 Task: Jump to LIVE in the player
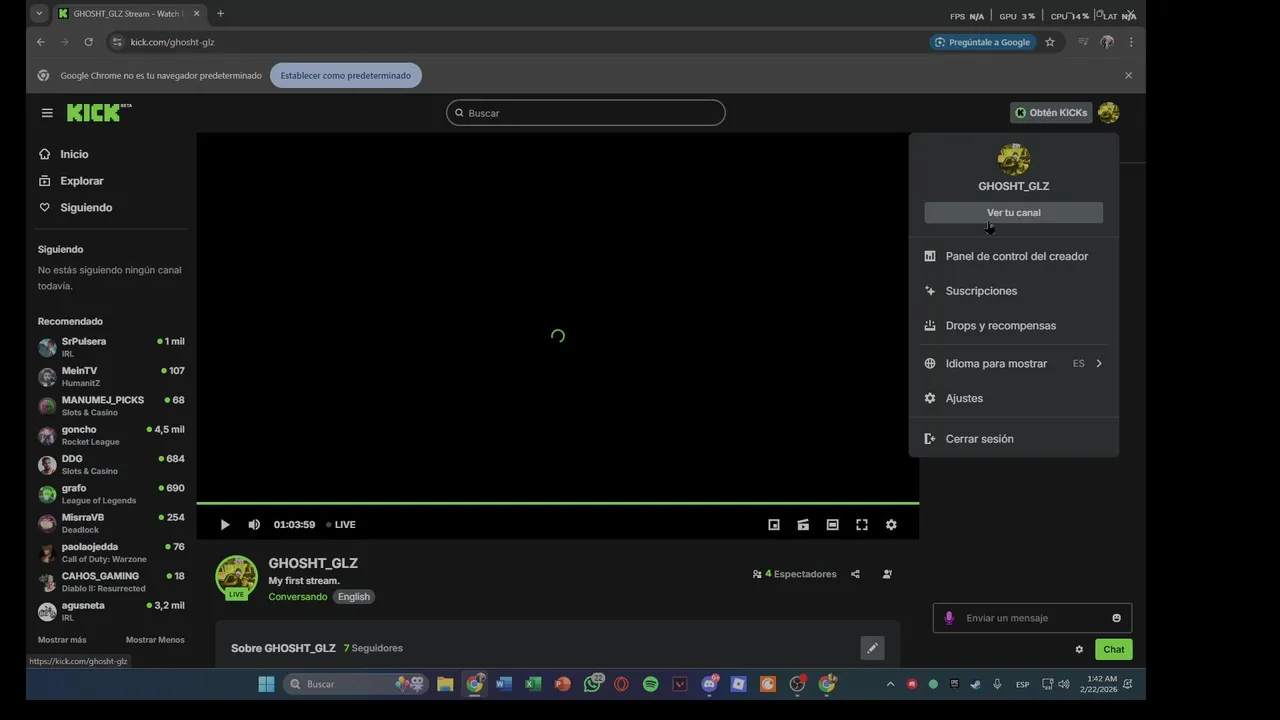point(341,525)
